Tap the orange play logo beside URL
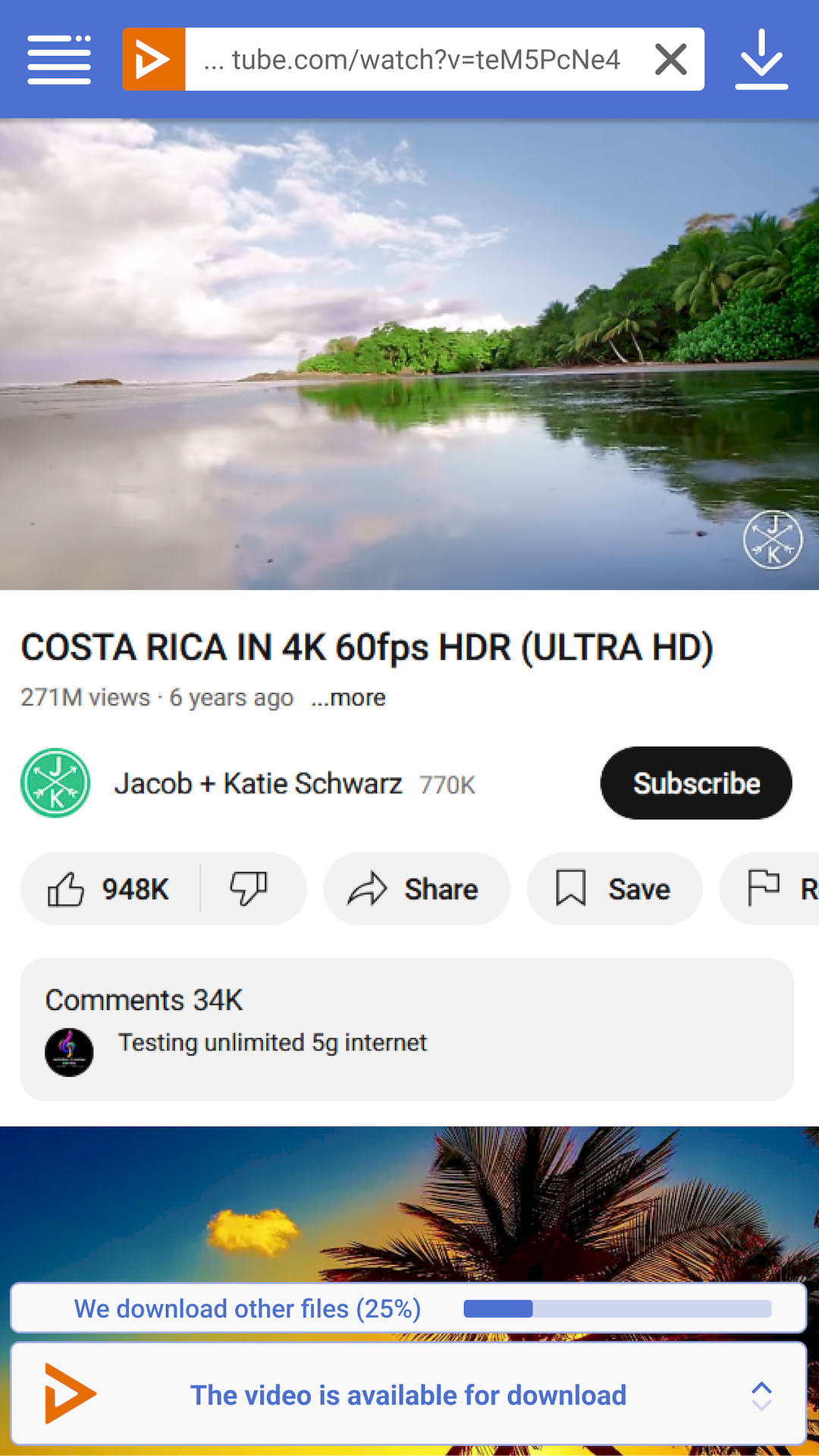The image size is (819, 1456). (x=154, y=59)
